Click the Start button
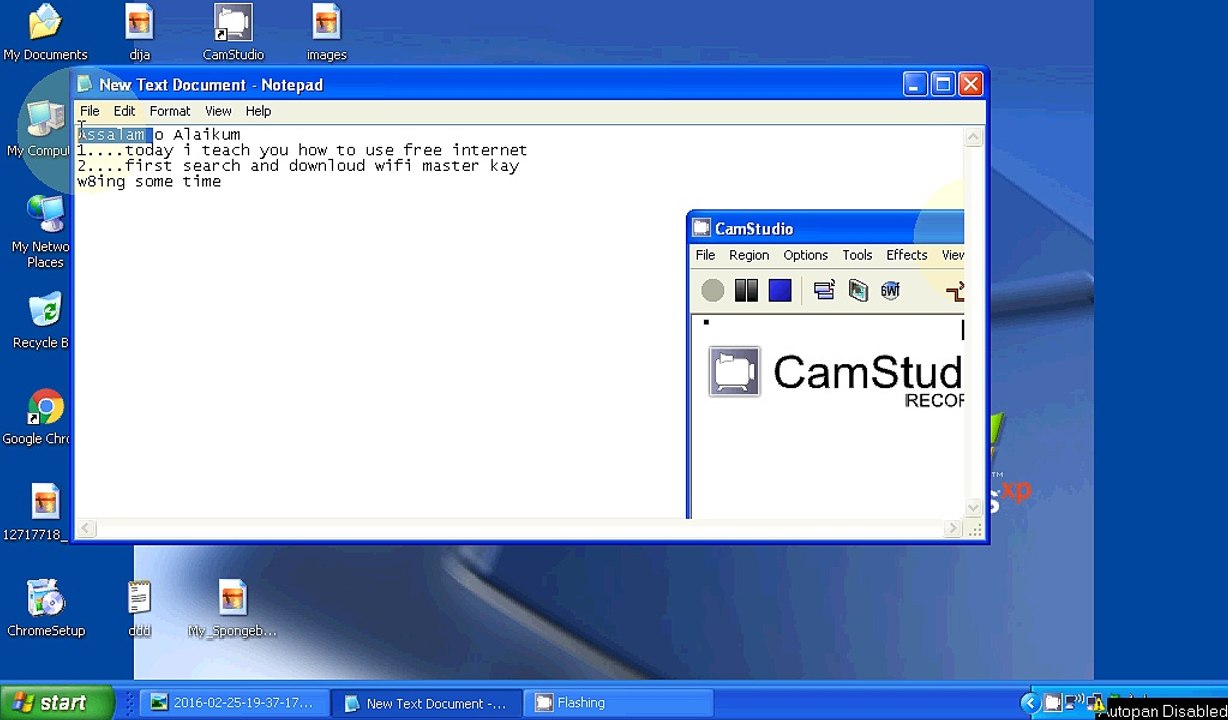The height and width of the screenshot is (720, 1228). (x=50, y=703)
